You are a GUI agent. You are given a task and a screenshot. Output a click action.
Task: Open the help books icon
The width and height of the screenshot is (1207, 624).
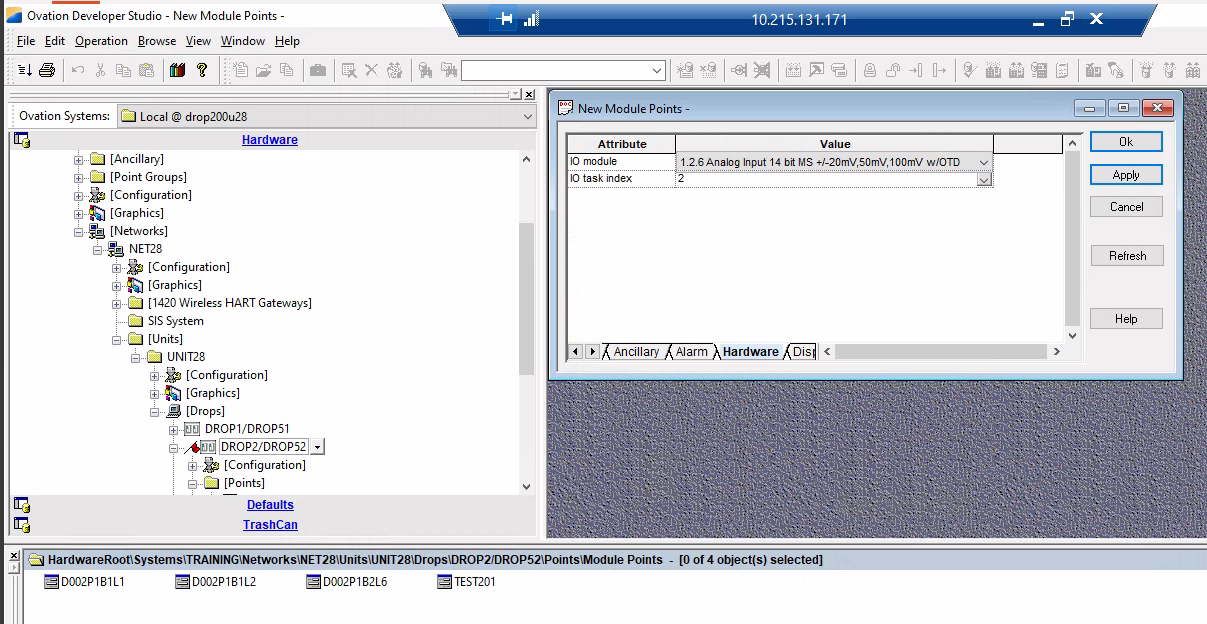(178, 70)
